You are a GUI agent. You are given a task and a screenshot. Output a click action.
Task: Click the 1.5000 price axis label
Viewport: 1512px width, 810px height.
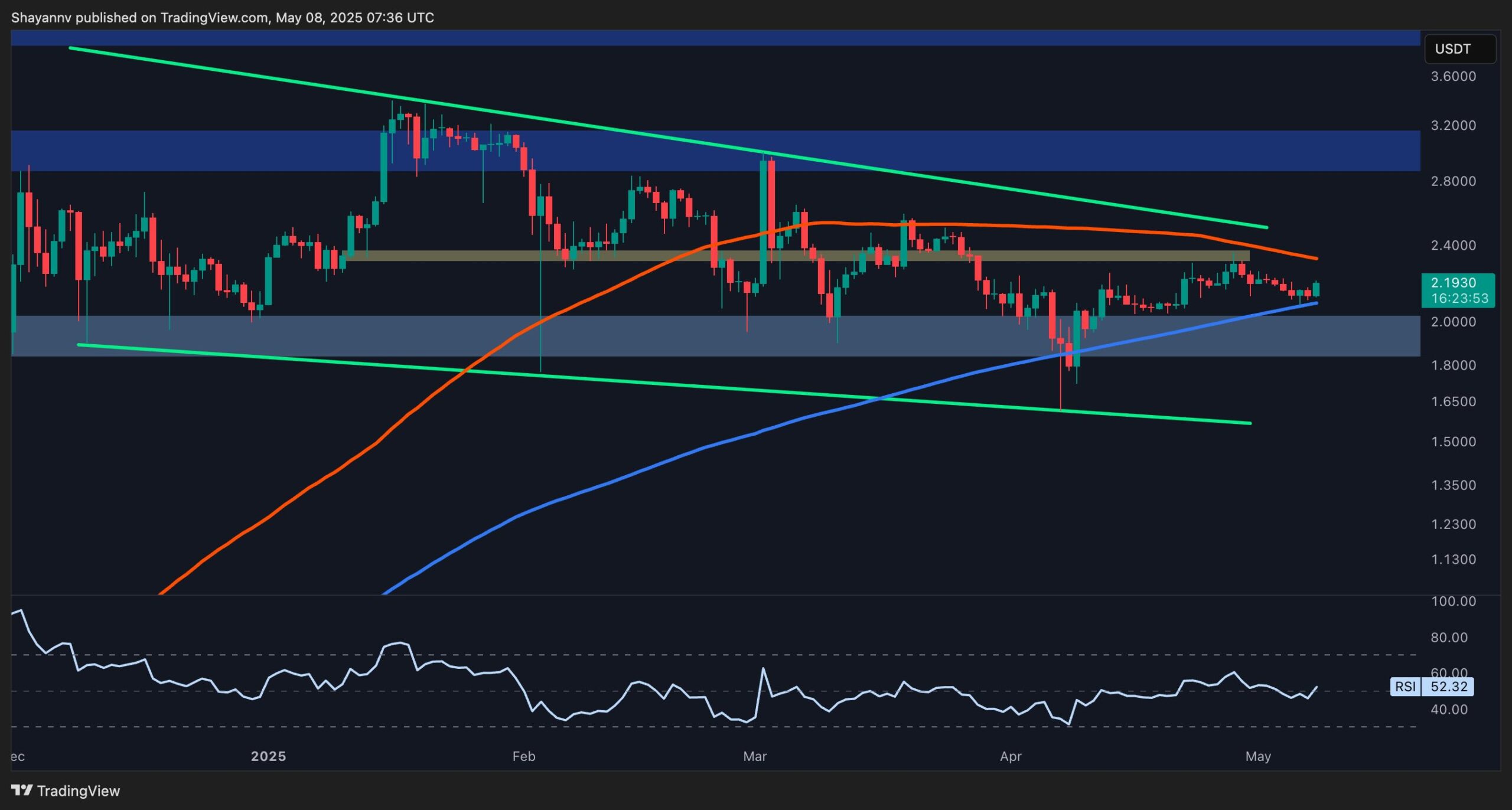click(1453, 442)
